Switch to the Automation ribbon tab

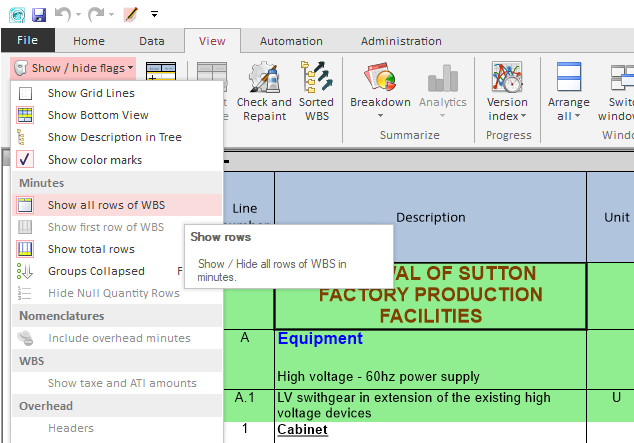(291, 41)
